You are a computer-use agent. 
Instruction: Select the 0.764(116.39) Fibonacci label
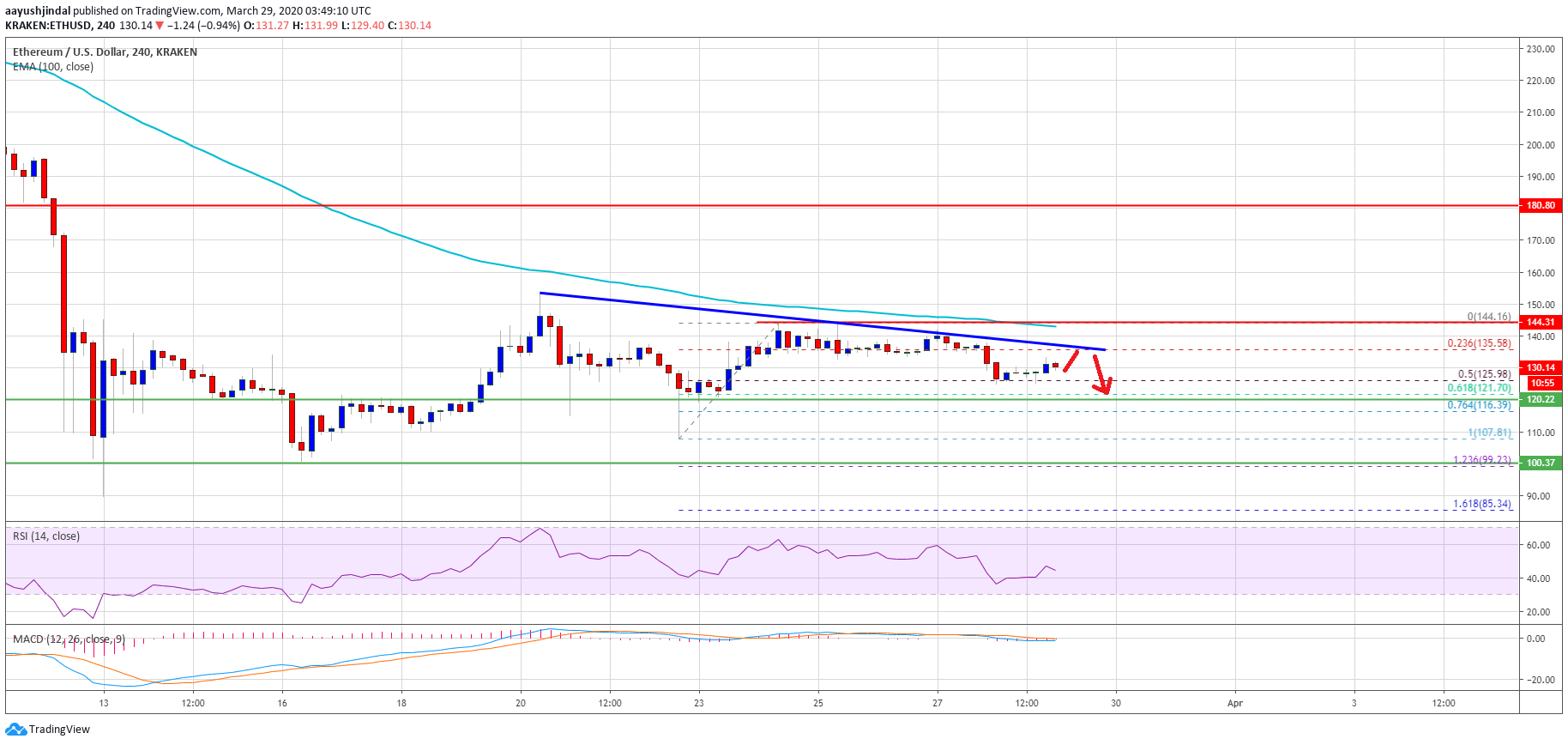1479,405
